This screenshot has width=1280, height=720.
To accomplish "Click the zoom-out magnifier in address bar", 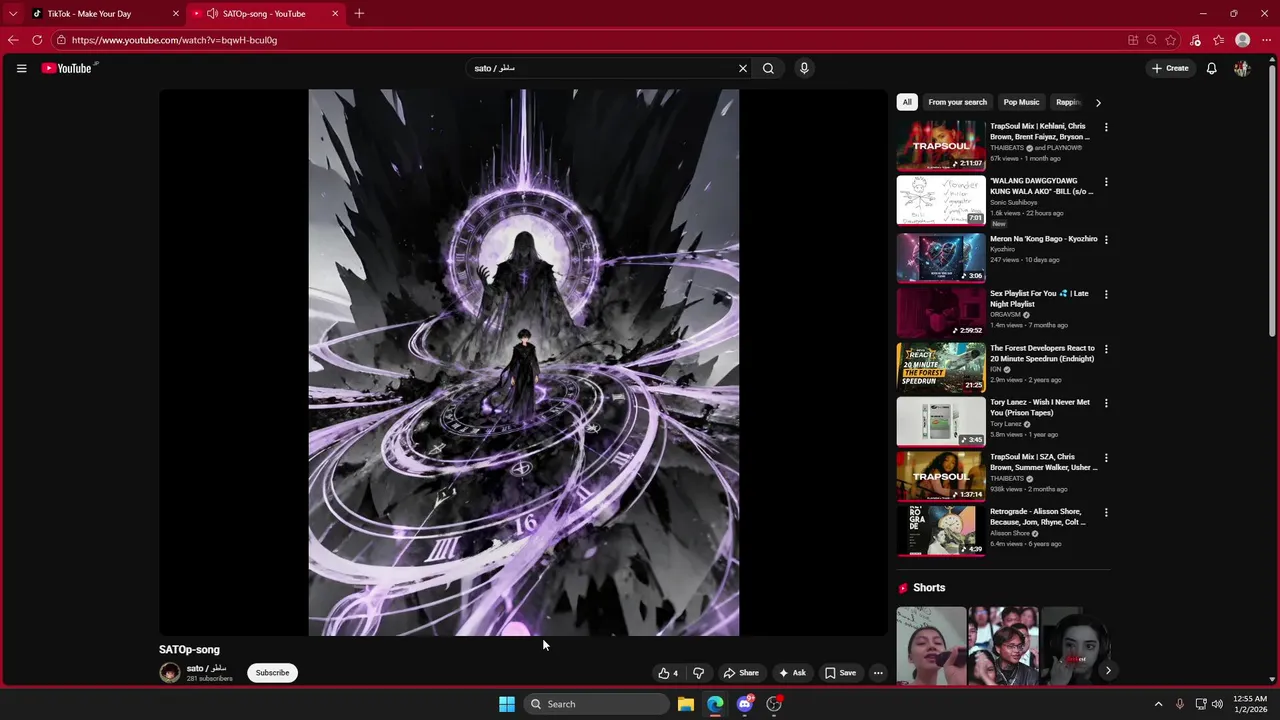I will coord(1152,40).
